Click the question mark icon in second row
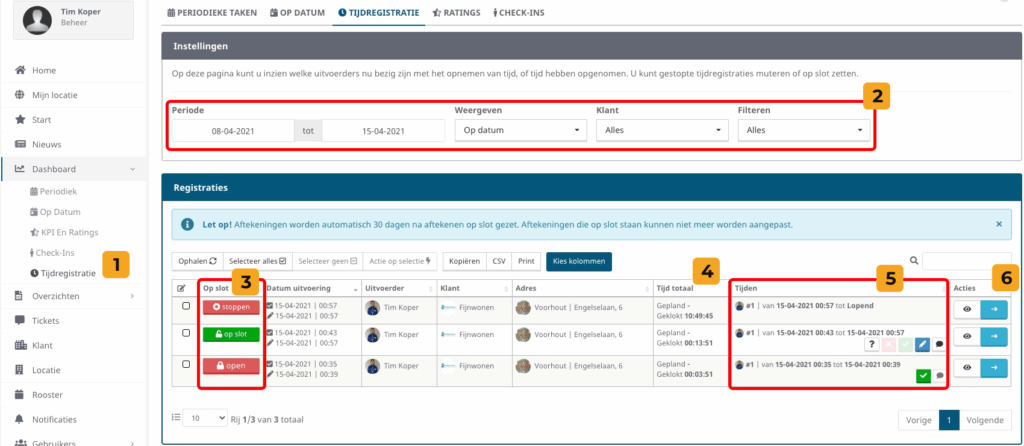Viewport: 1024px width, 446px height. pos(872,344)
